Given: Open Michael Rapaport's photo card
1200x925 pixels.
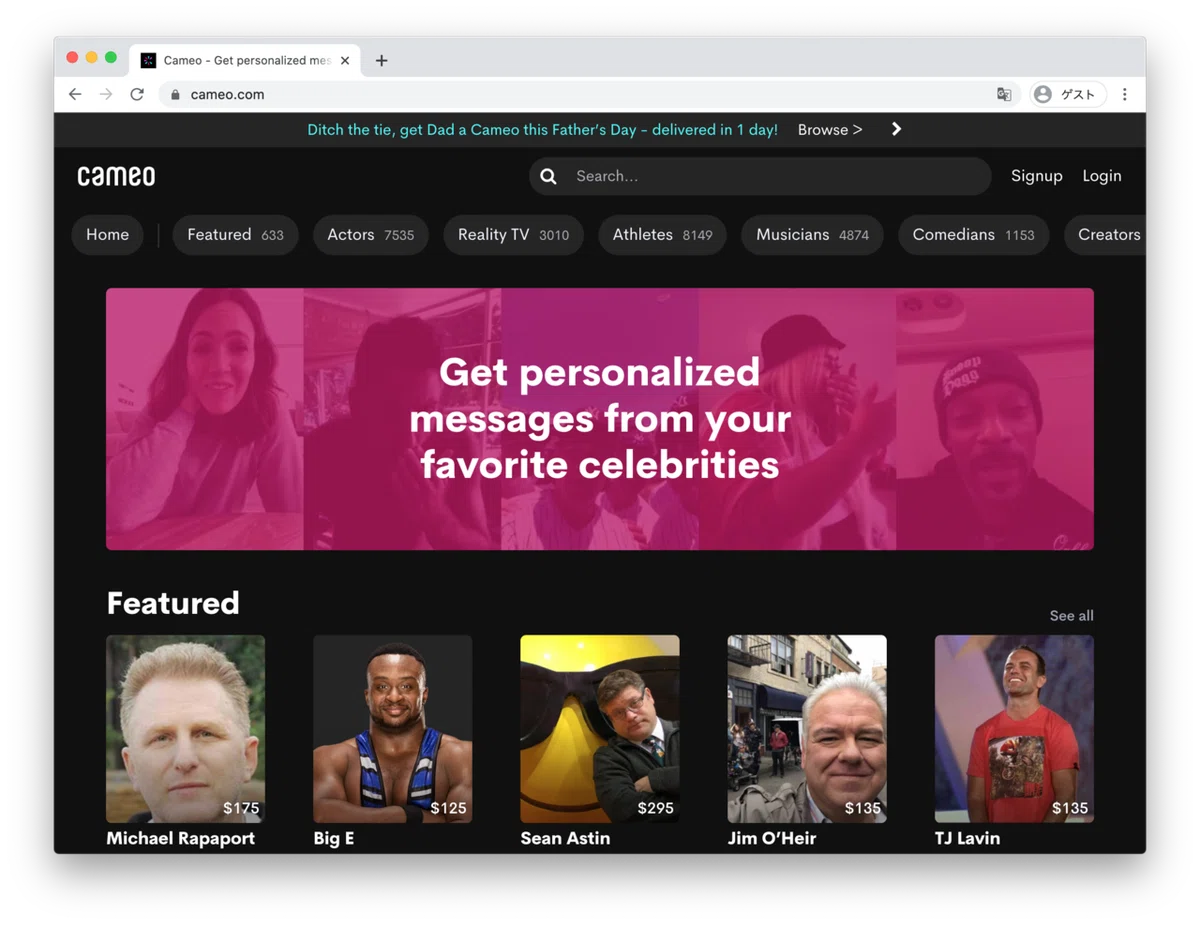Looking at the screenshot, I should coord(185,729).
